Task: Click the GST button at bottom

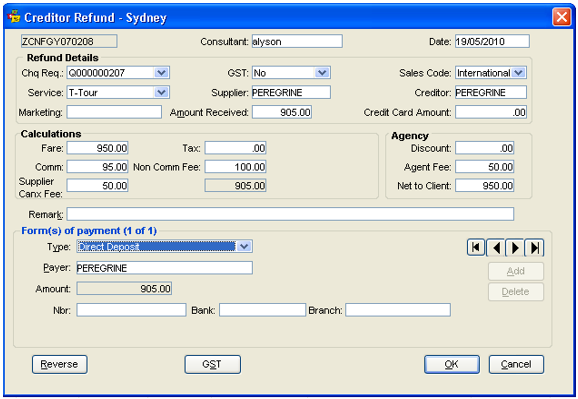Action: point(212,364)
